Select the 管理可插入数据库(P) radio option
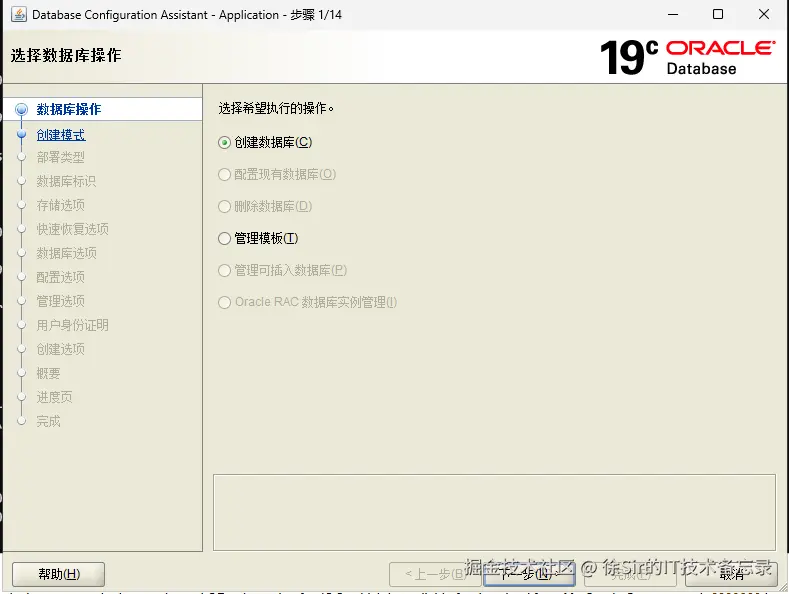Viewport: 789px width, 594px height. [x=224, y=270]
